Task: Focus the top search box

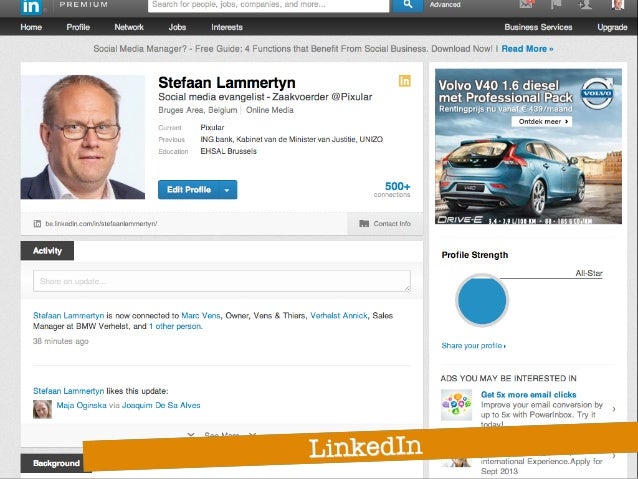Action: [269, 5]
